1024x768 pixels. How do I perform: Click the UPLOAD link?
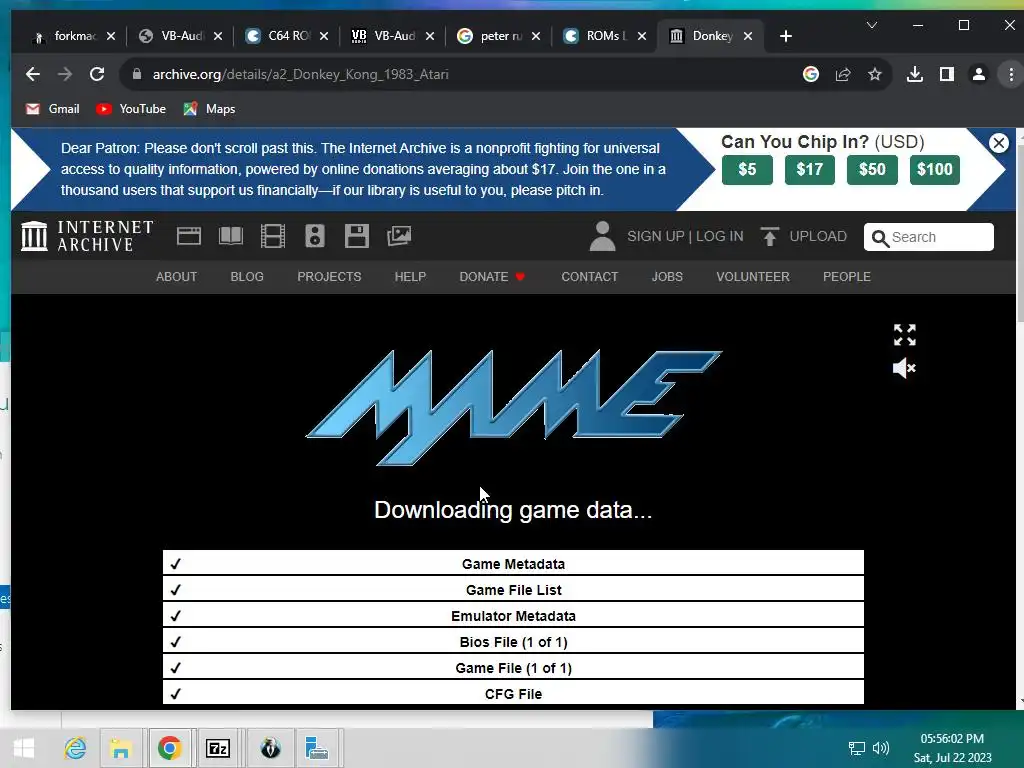(804, 236)
